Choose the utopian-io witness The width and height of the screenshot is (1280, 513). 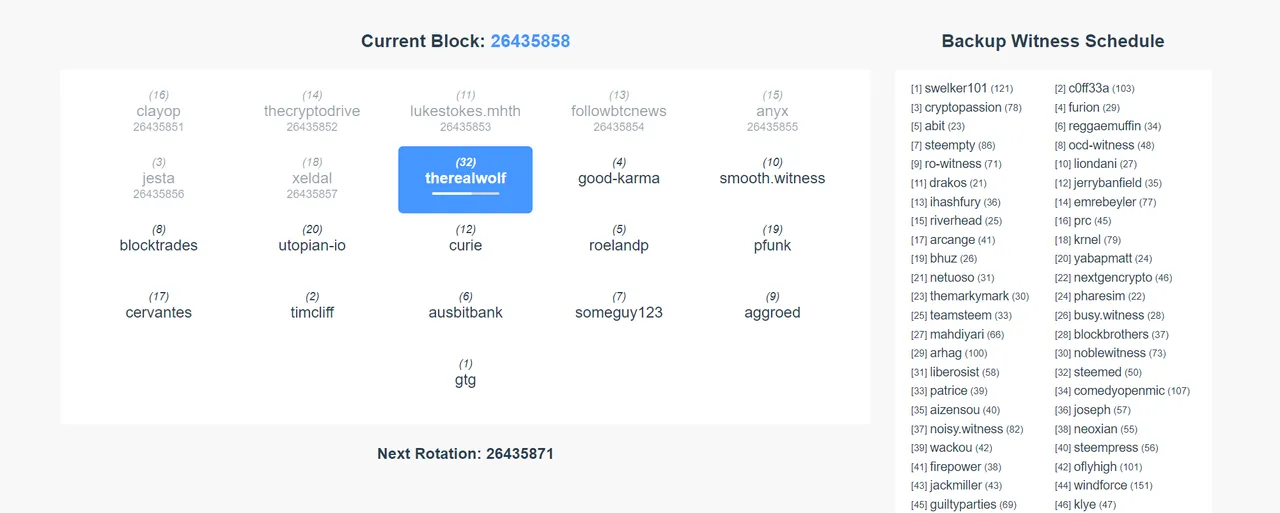click(312, 245)
